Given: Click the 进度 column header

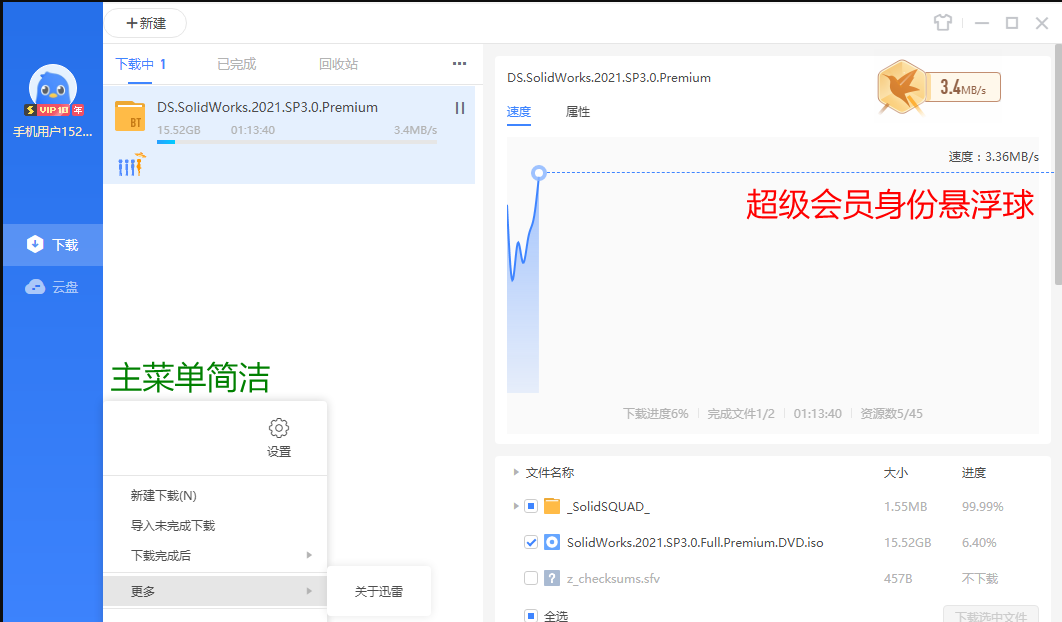Looking at the screenshot, I should [x=973, y=473].
